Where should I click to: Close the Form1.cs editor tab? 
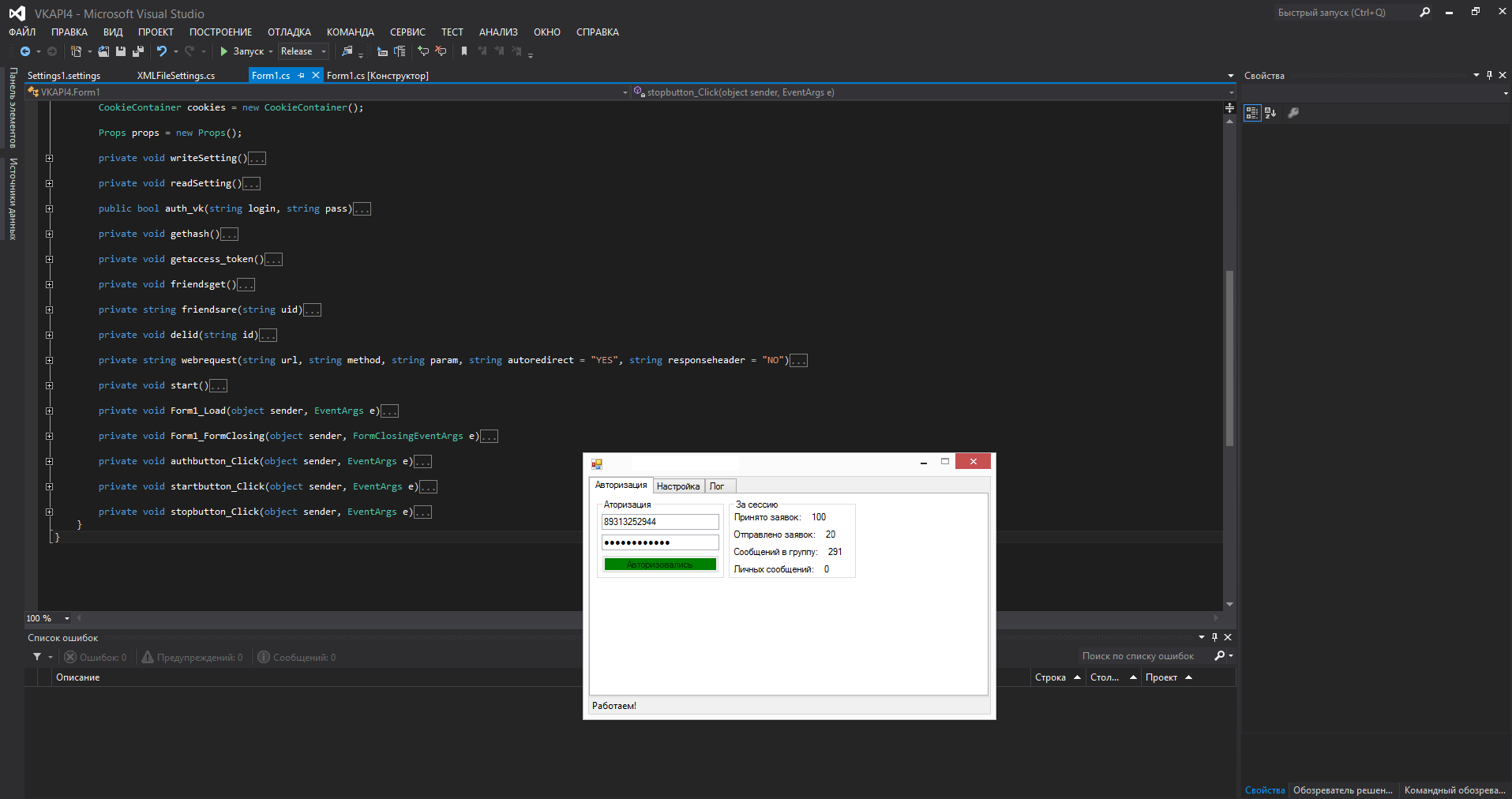coord(316,76)
